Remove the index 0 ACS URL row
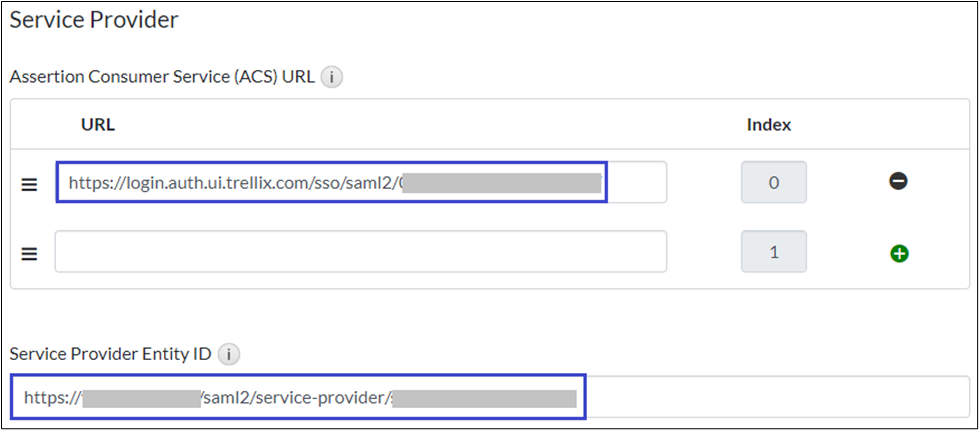This screenshot has width=979, height=430. point(898,182)
